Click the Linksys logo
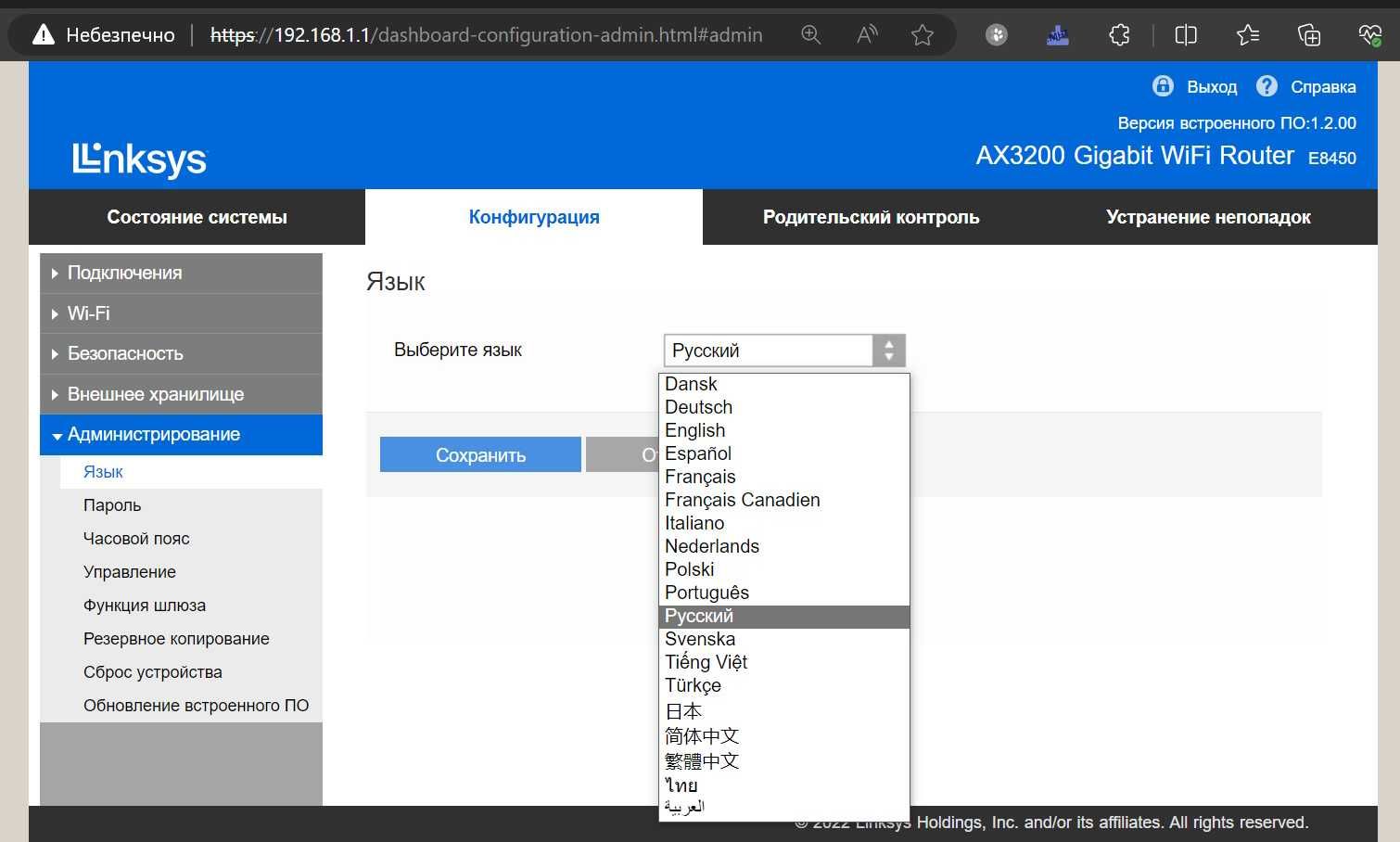 pos(140,159)
